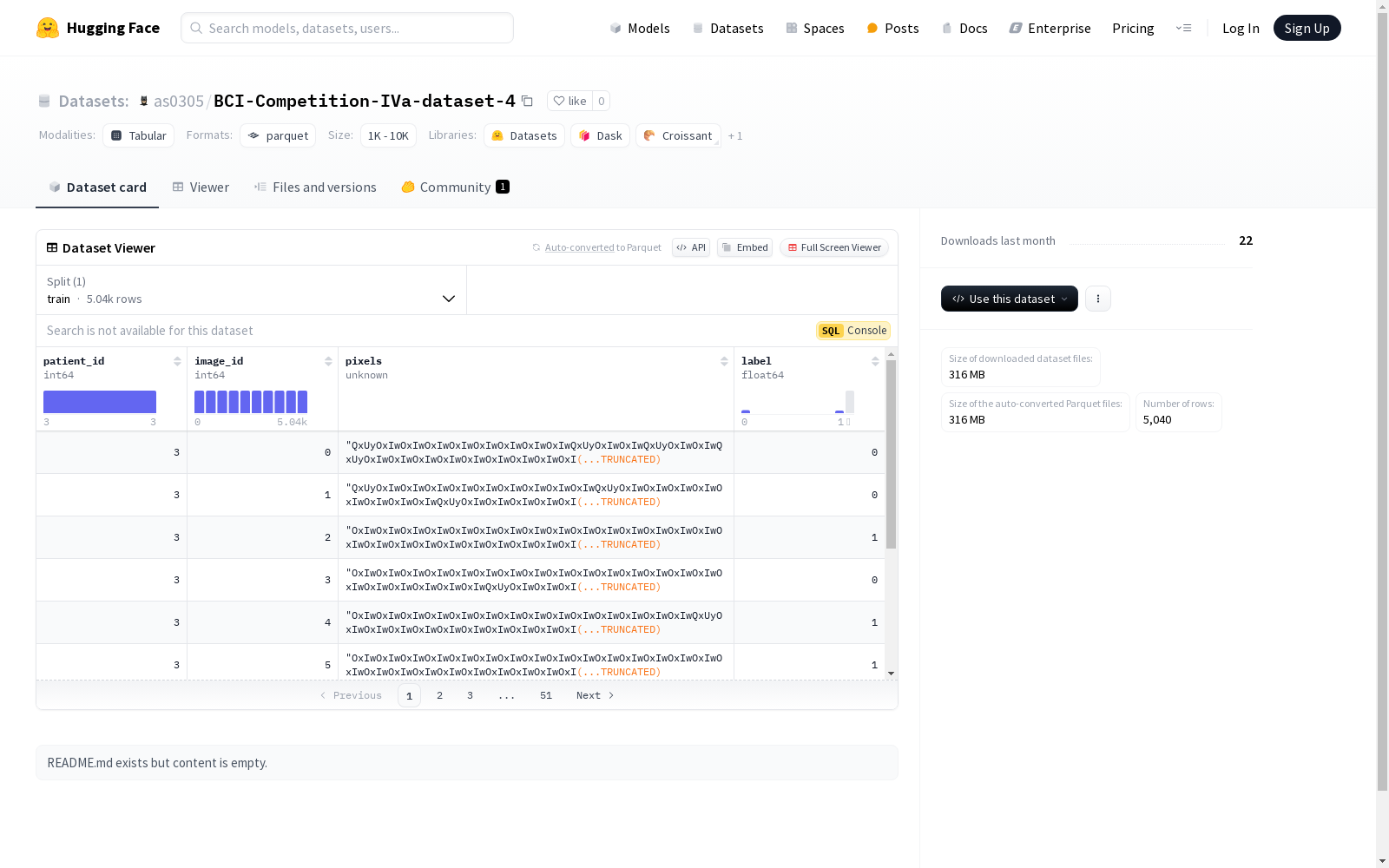Open the navigation overflow menu icon
This screenshot has height=868, width=1389.
click(1183, 28)
